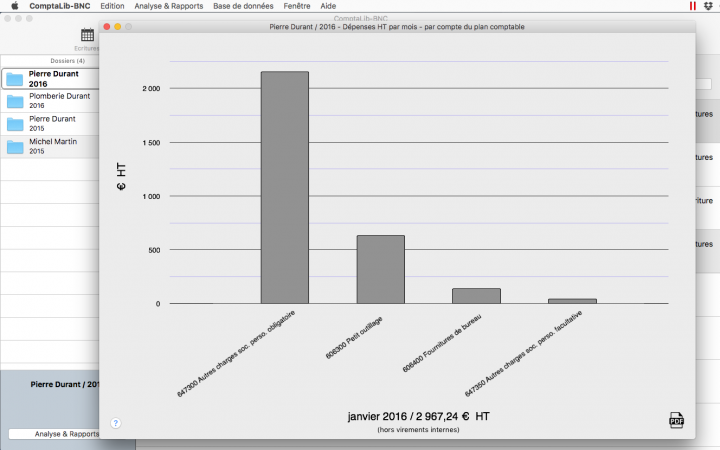This screenshot has height=450, width=720.
Task: Click the € HT axis title
Action: [121, 176]
